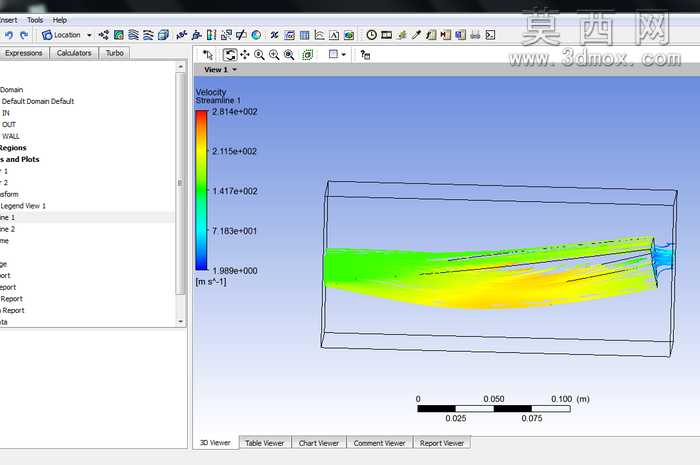Click the velocity legend color bar
Viewport: 700px width, 465px height.
(x=201, y=190)
